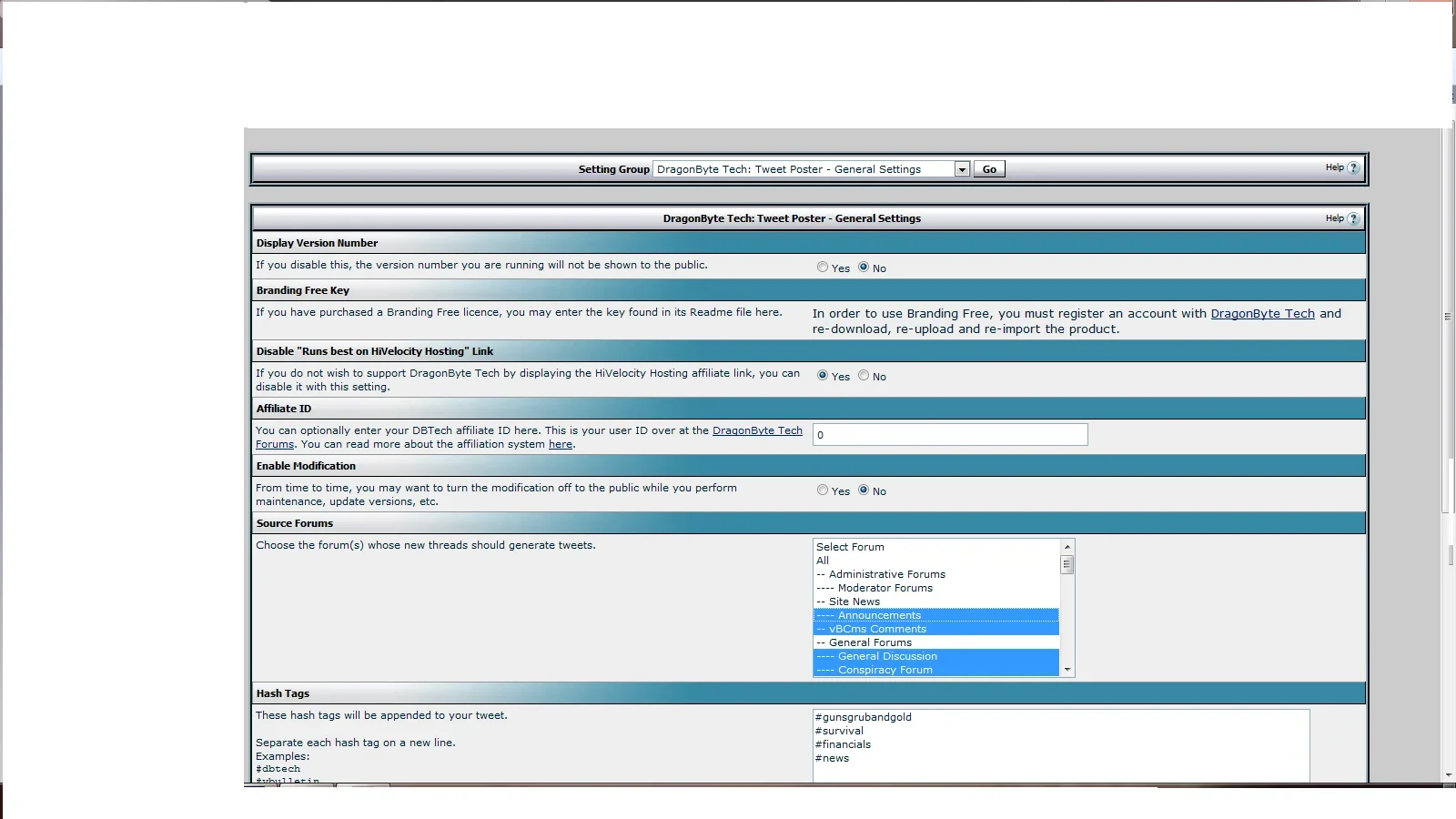Open the 'here' affiliation system link

pos(561,444)
